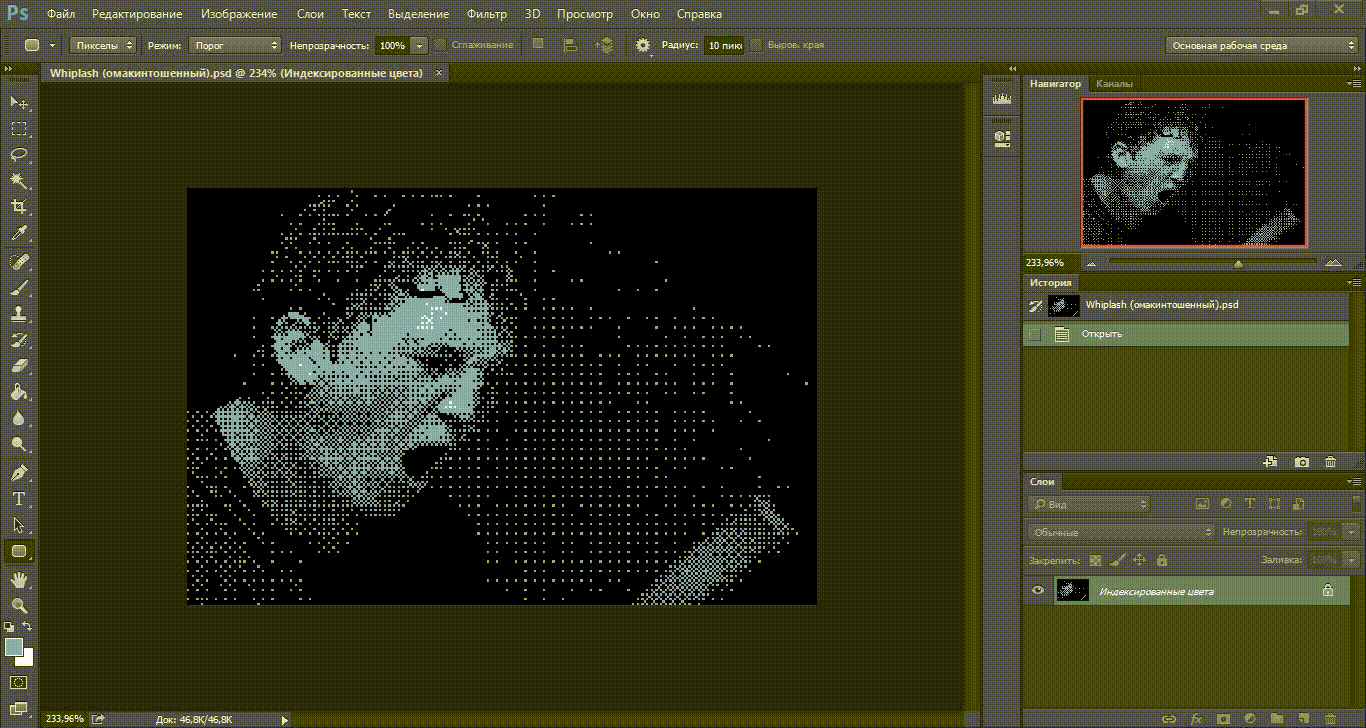The height and width of the screenshot is (728, 1366).
Task: Select the Pen tool
Action: click(19, 472)
